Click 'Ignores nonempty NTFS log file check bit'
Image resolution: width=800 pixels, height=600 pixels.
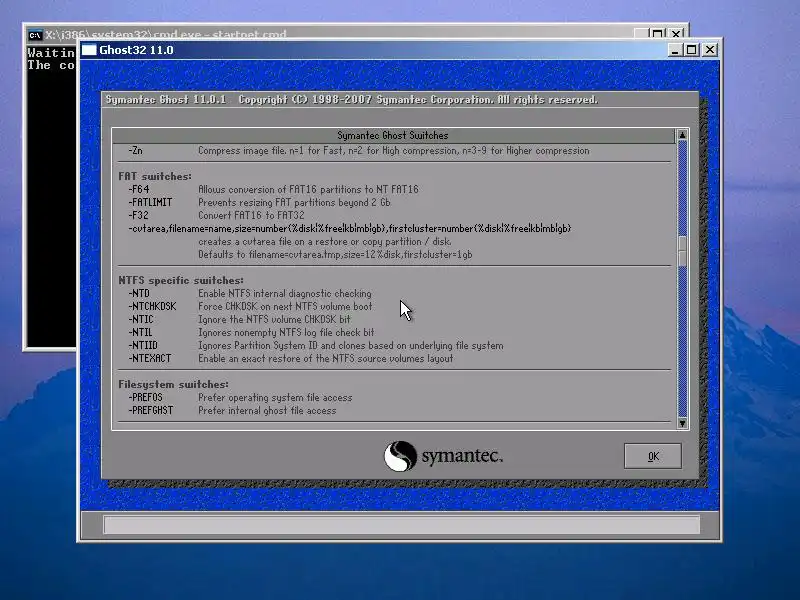click(x=286, y=333)
